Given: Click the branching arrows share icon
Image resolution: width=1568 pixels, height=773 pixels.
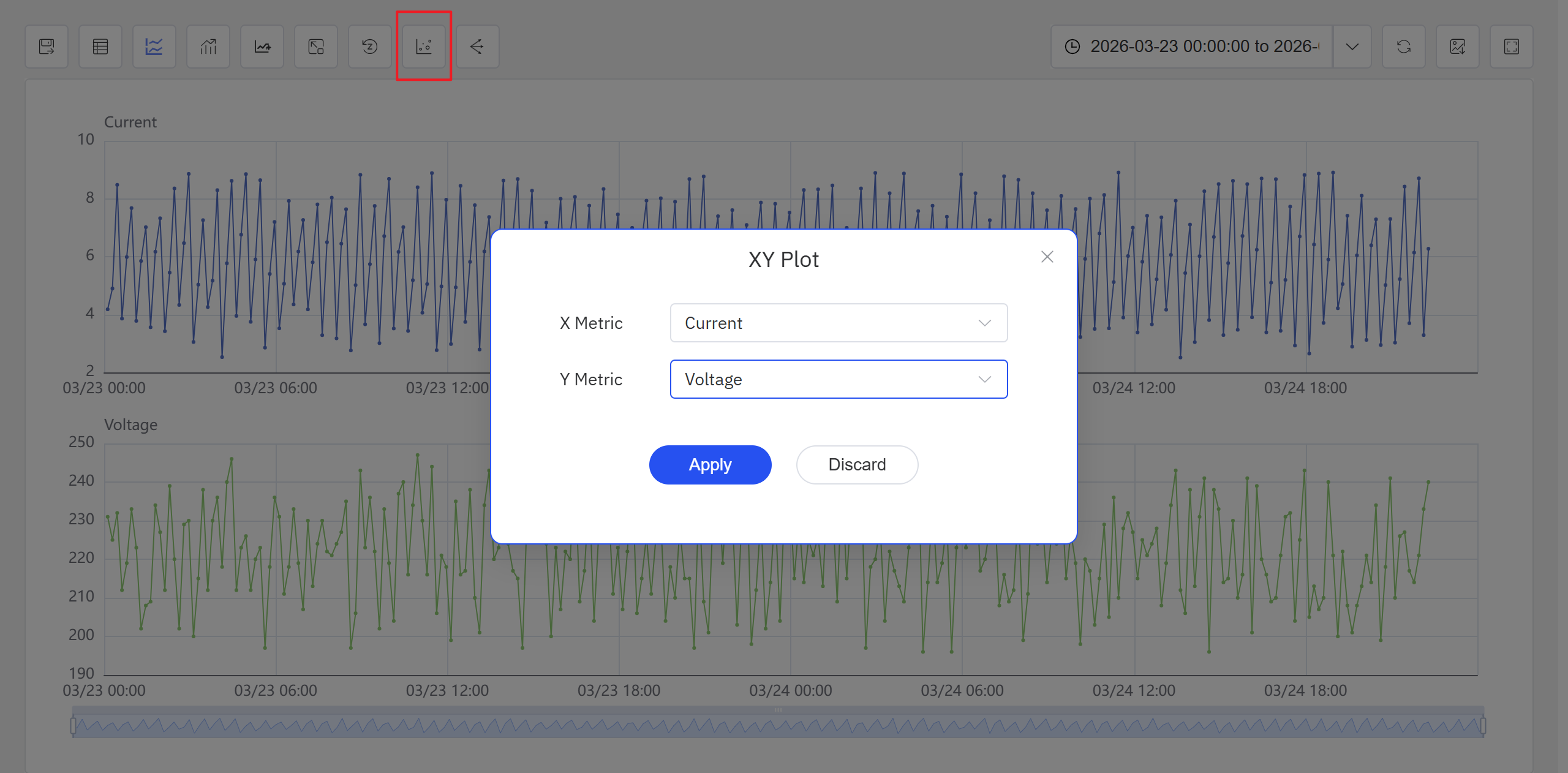Looking at the screenshot, I should pyautogui.click(x=477, y=47).
